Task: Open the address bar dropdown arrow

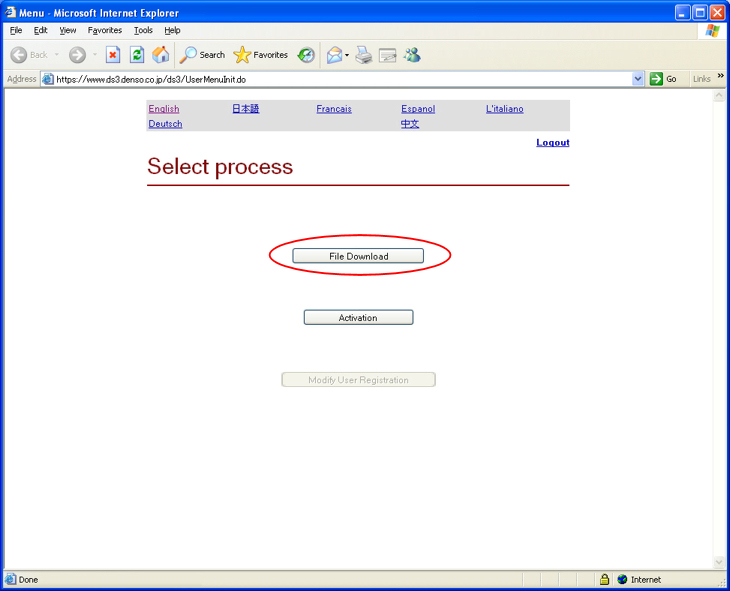Action: point(638,79)
